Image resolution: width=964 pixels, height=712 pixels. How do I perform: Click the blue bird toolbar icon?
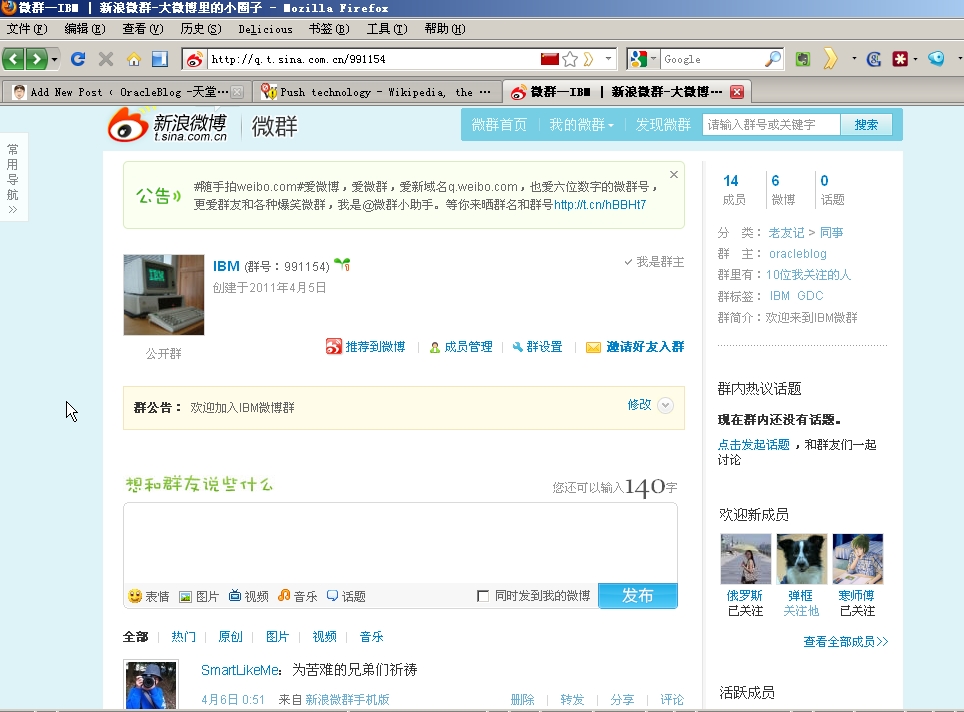coord(936,59)
